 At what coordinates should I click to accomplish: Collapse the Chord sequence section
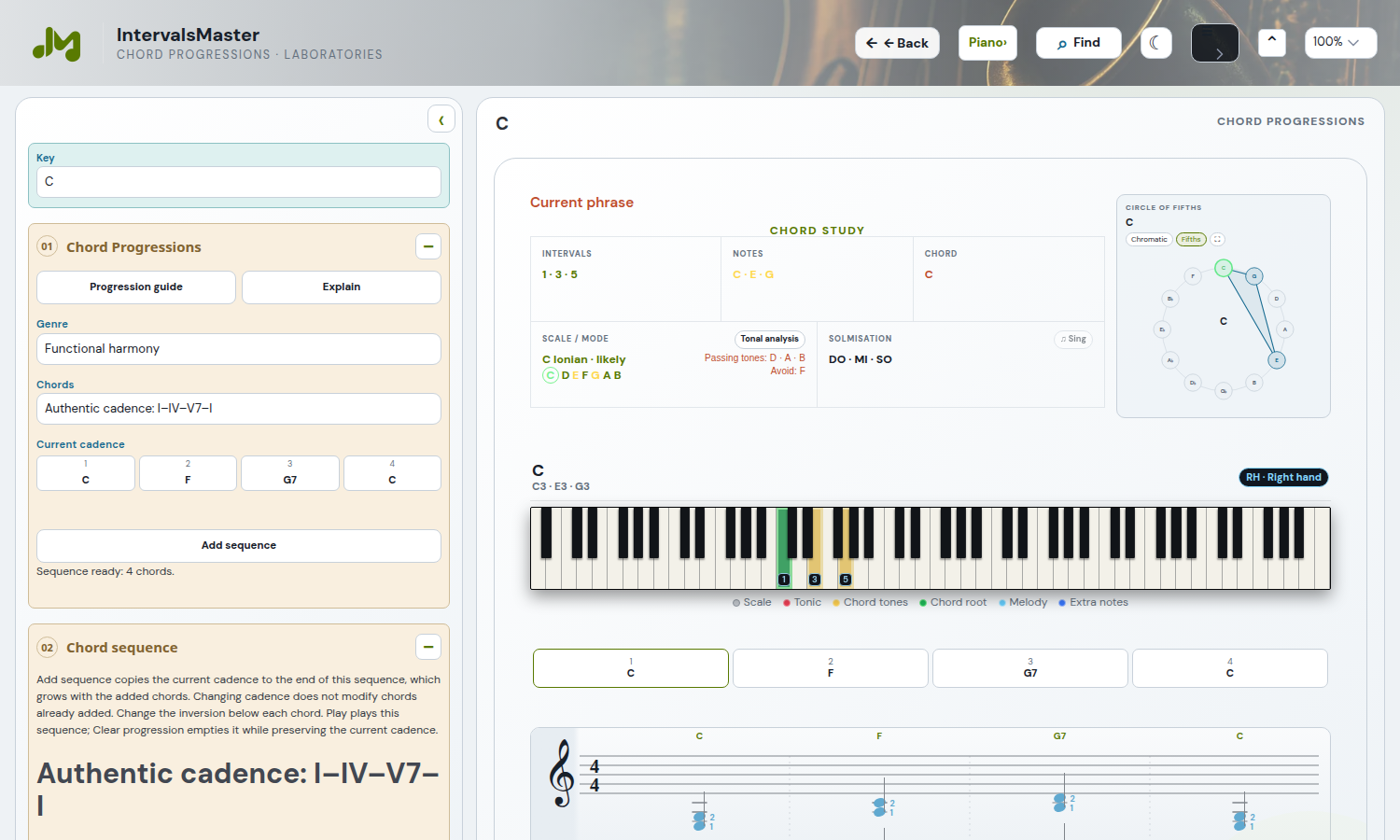click(427, 647)
